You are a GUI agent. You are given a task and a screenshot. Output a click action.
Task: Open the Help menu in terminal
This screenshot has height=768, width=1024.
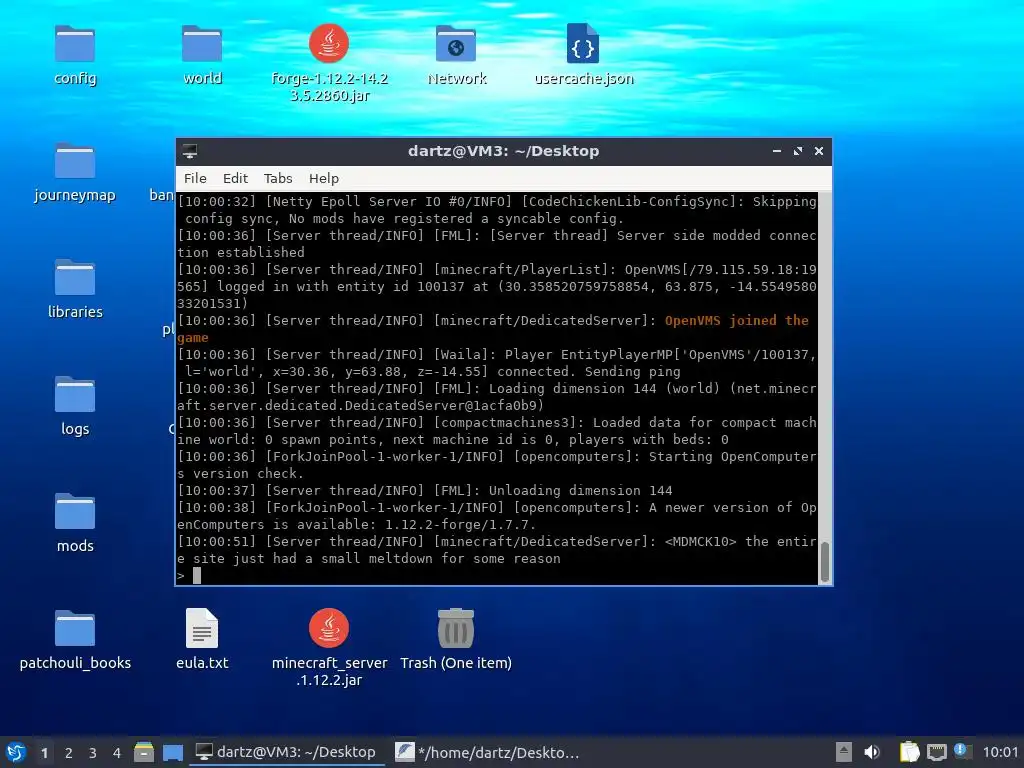pyautogui.click(x=323, y=178)
